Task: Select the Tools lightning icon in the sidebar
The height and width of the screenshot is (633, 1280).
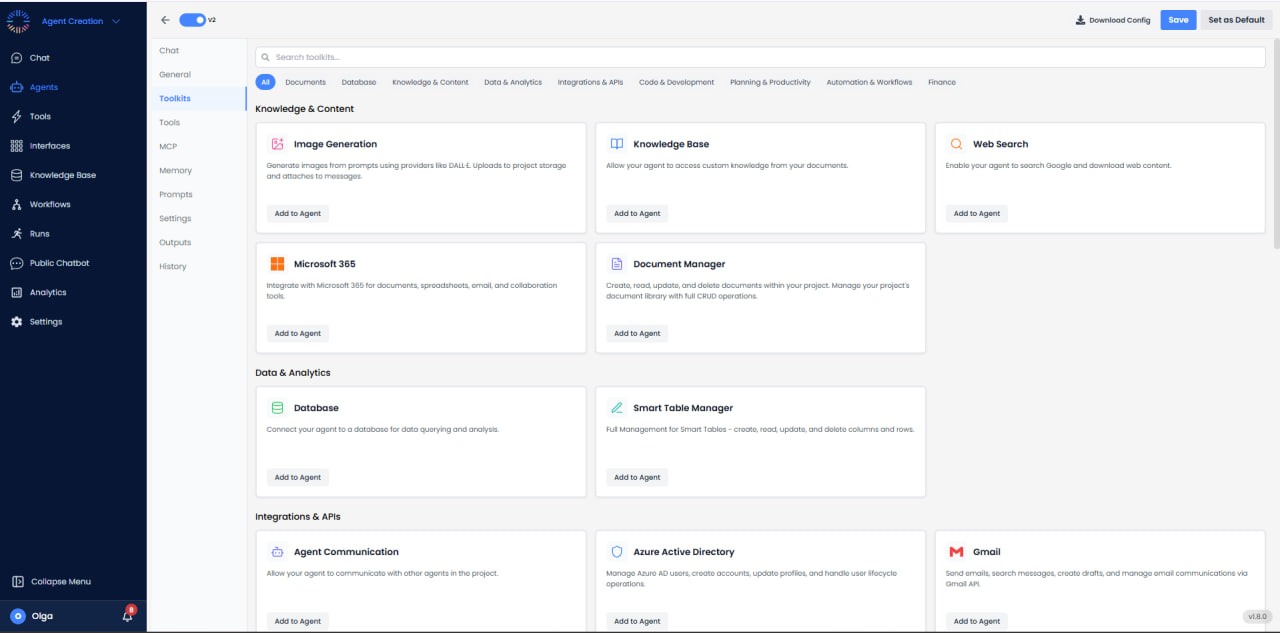Action: click(16, 116)
